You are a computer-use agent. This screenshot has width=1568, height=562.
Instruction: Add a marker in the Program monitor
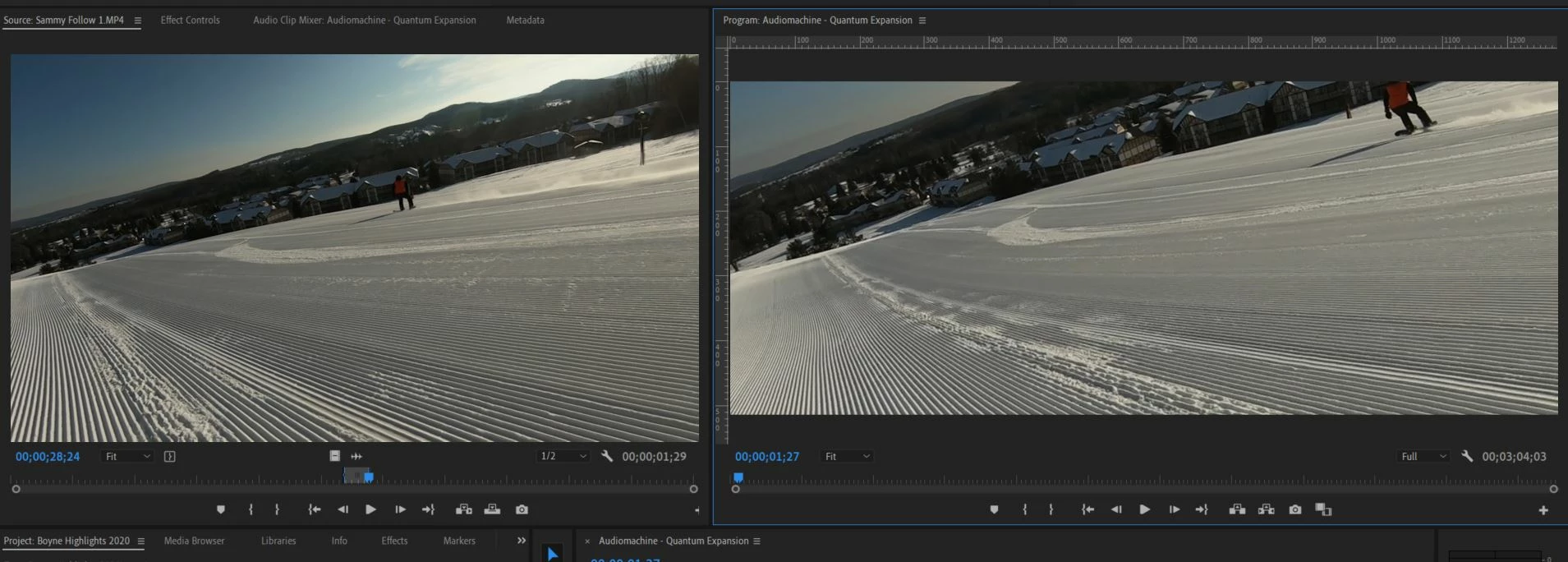995,509
